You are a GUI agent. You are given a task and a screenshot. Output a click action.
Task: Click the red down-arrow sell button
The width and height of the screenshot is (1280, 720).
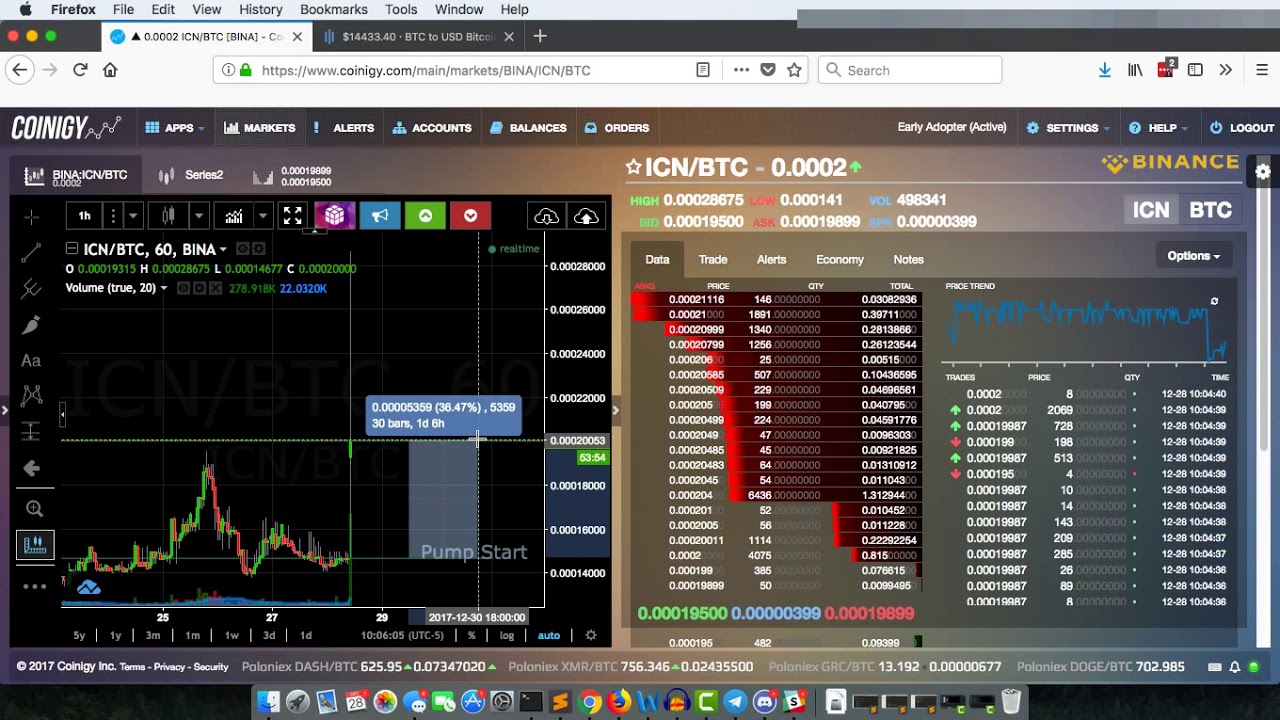pyautogui.click(x=470, y=216)
